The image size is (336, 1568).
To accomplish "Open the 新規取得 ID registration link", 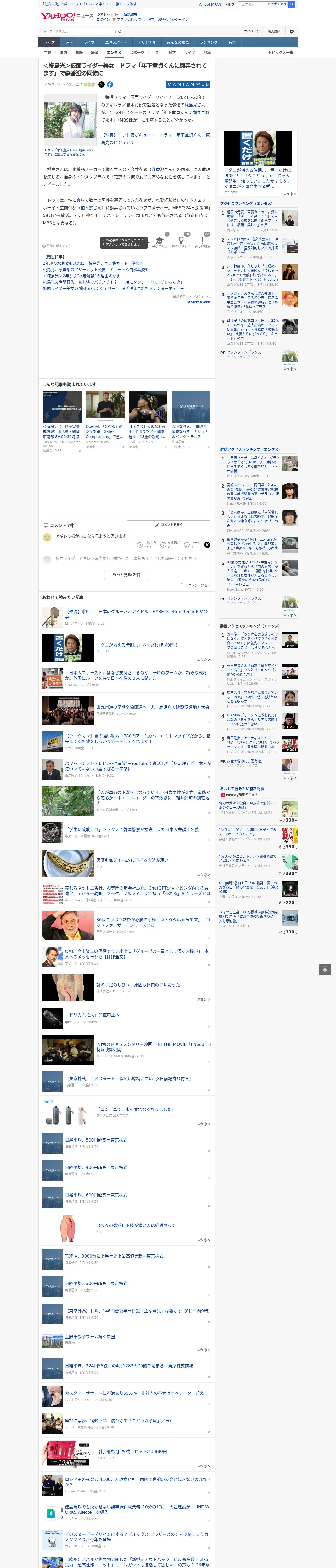I will click(131, 14).
